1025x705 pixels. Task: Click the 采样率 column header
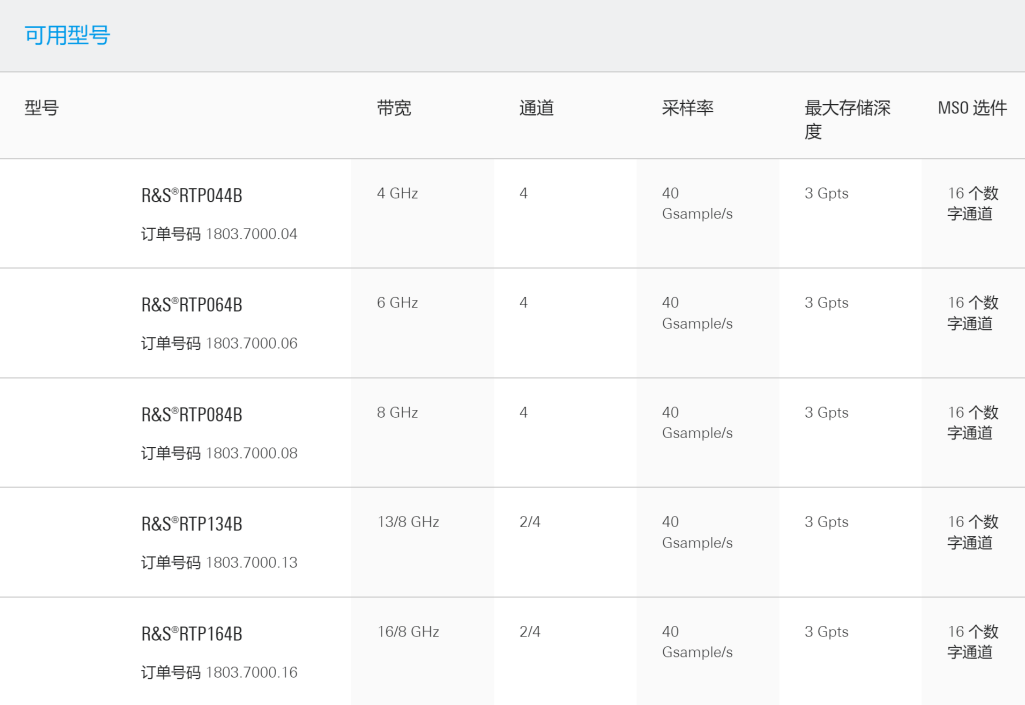[x=688, y=108]
